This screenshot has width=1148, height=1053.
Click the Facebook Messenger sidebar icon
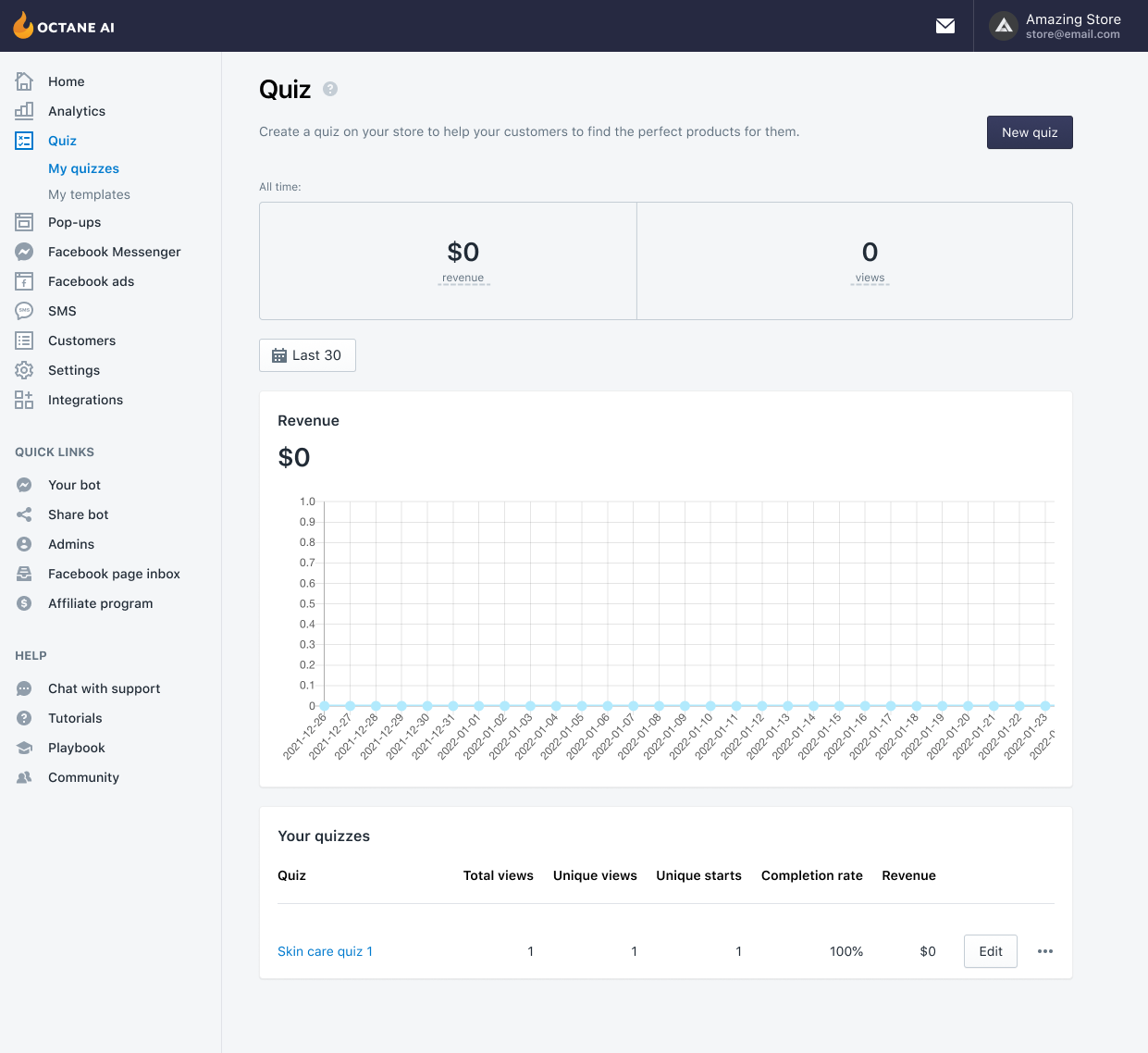coord(24,252)
